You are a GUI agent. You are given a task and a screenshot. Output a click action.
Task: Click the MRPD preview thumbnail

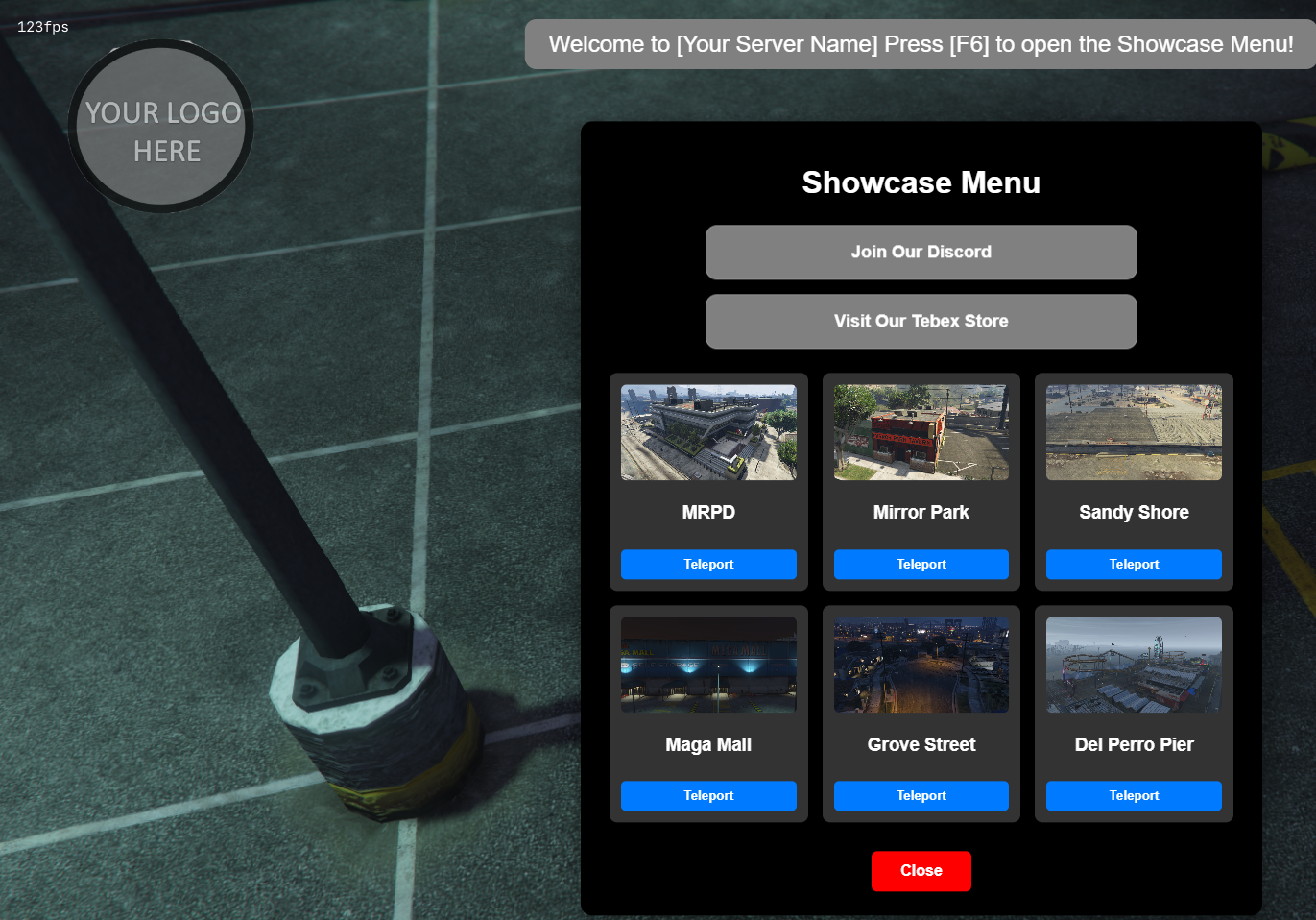[x=708, y=431]
